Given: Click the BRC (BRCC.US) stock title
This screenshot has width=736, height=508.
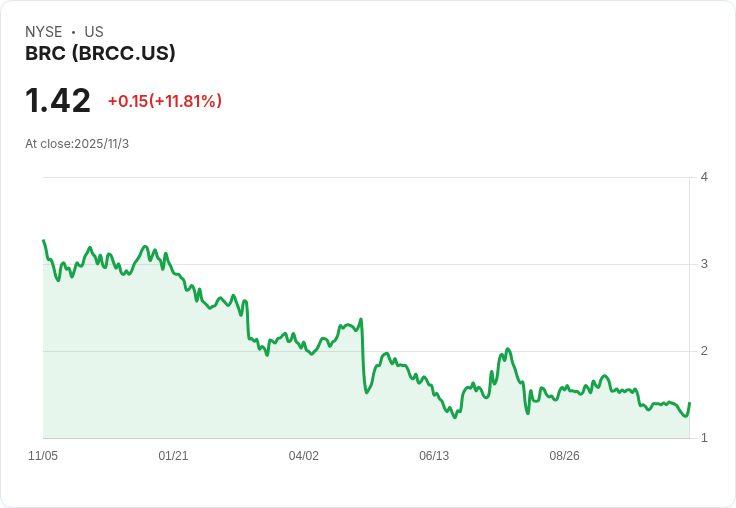Looking at the screenshot, I should [100, 54].
